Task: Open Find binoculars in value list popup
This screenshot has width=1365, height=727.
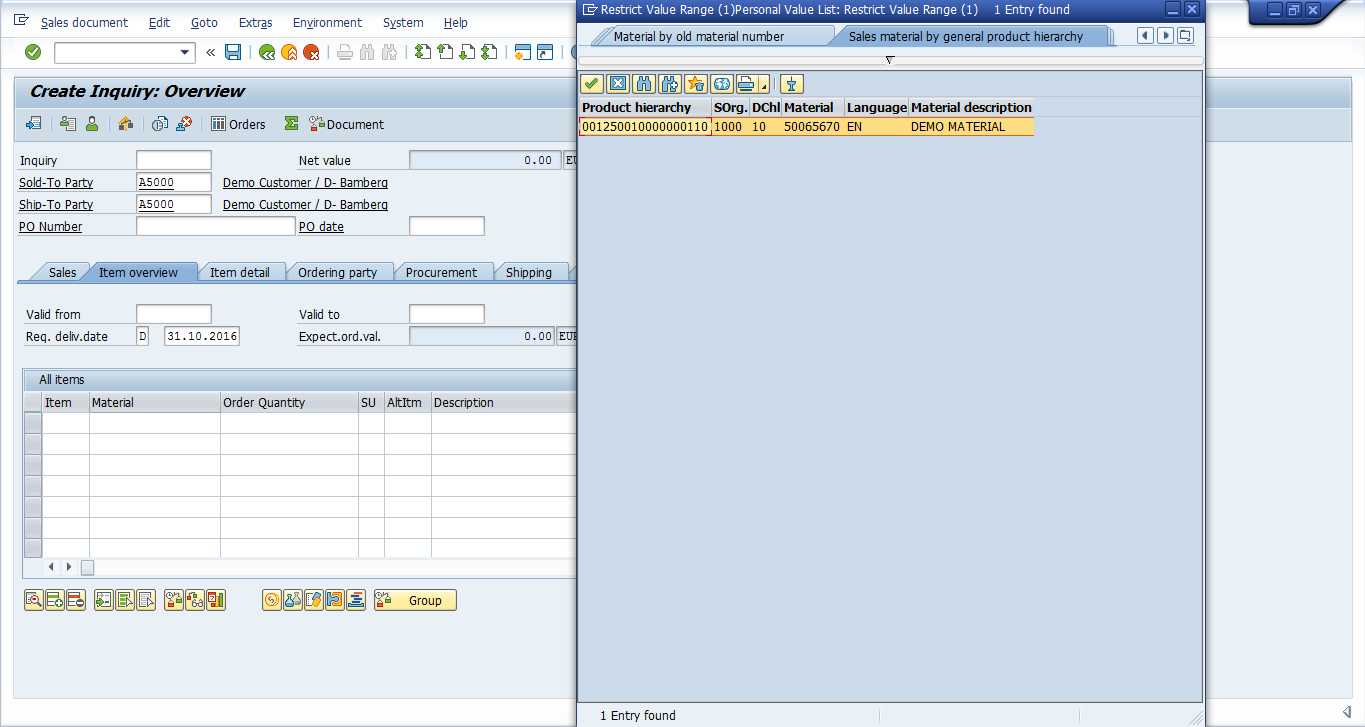Action: tap(644, 84)
